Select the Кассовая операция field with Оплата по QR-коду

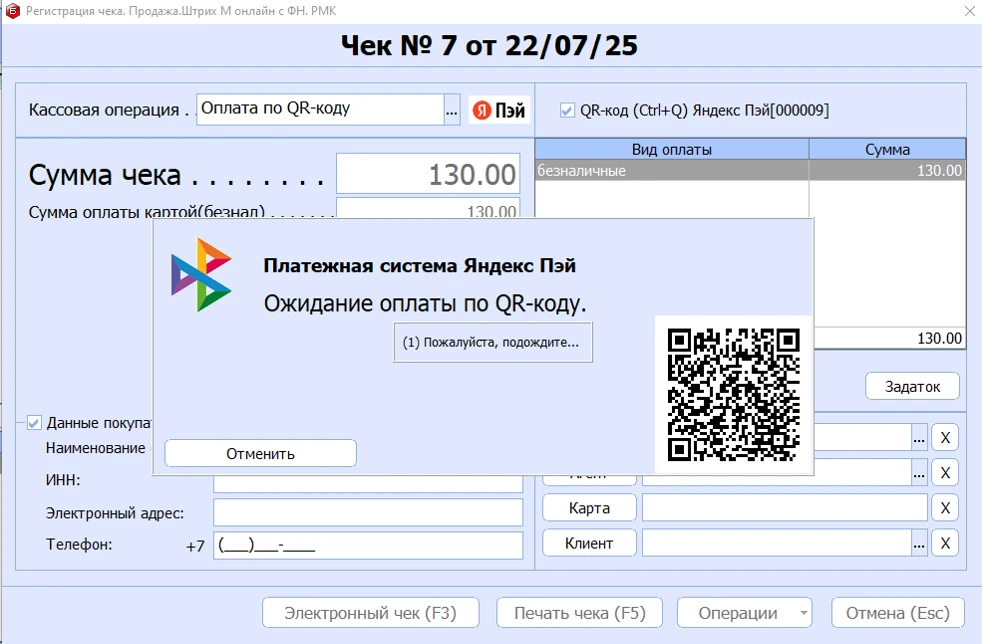click(320, 110)
